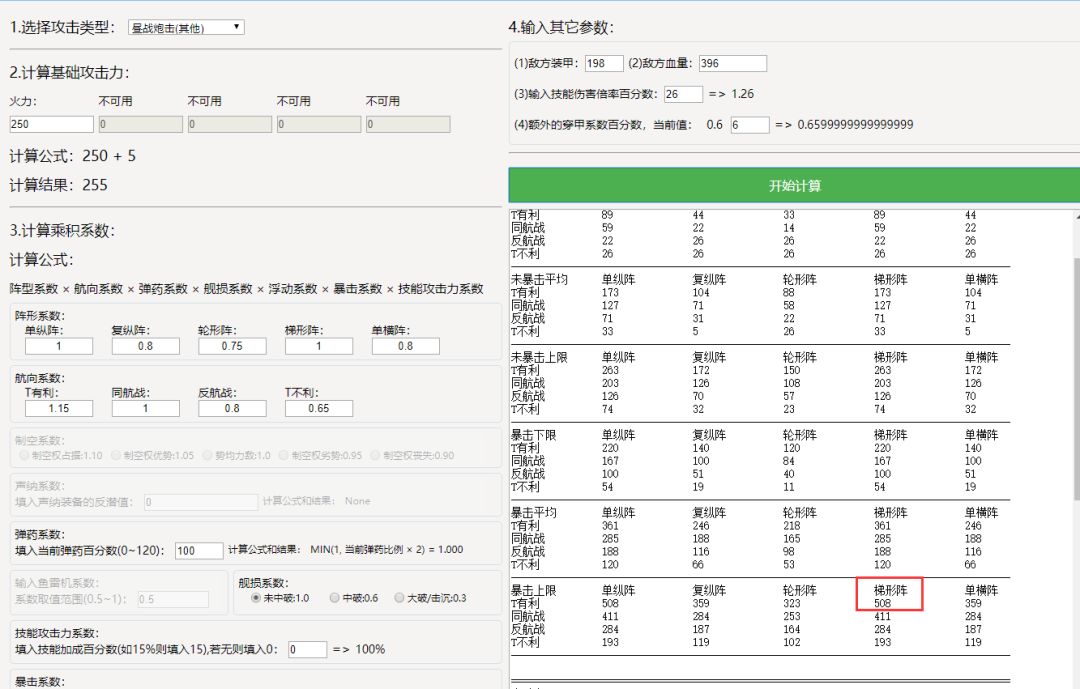Select the 大破/击沉:0.3 ship damage radio
This screenshot has width=1080, height=689.
(x=399, y=598)
